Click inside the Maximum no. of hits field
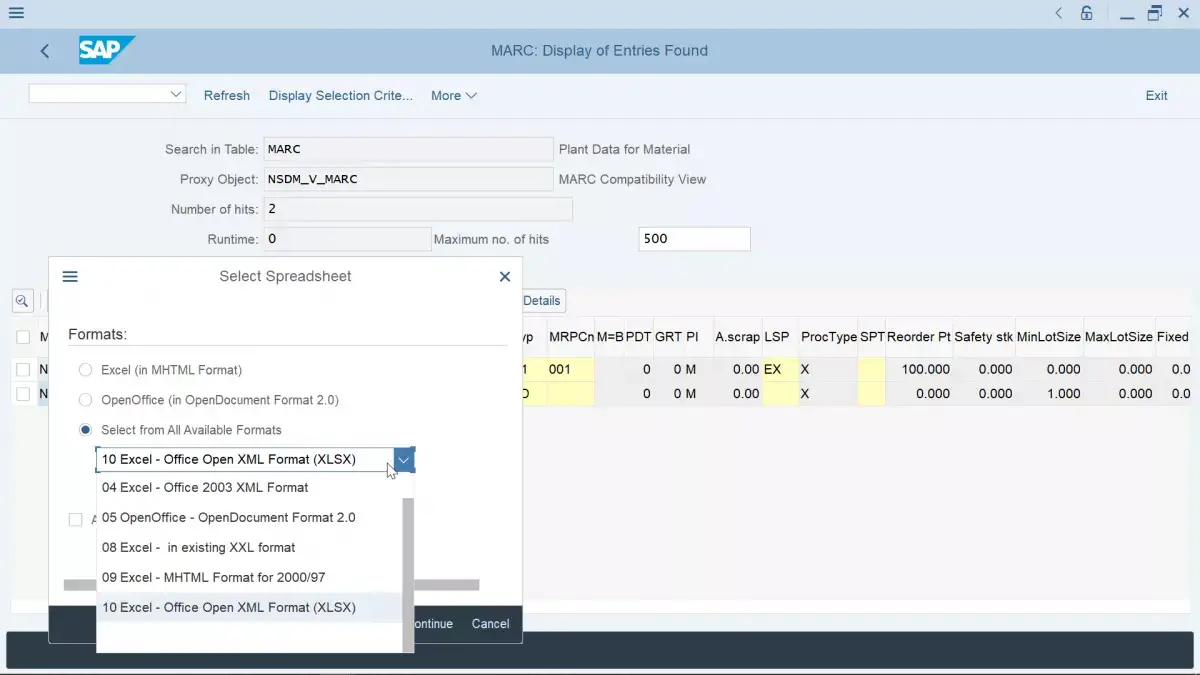This screenshot has height=675, width=1200. pyautogui.click(x=693, y=238)
